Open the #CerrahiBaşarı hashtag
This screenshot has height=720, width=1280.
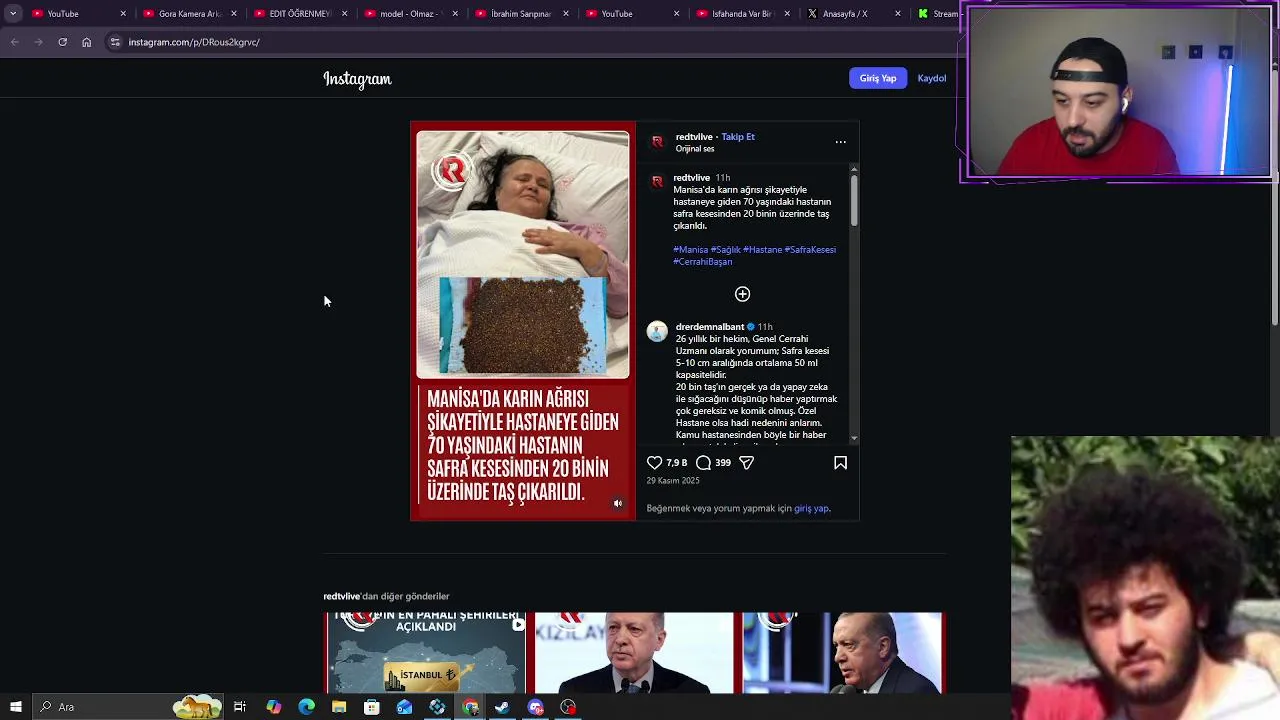703,262
